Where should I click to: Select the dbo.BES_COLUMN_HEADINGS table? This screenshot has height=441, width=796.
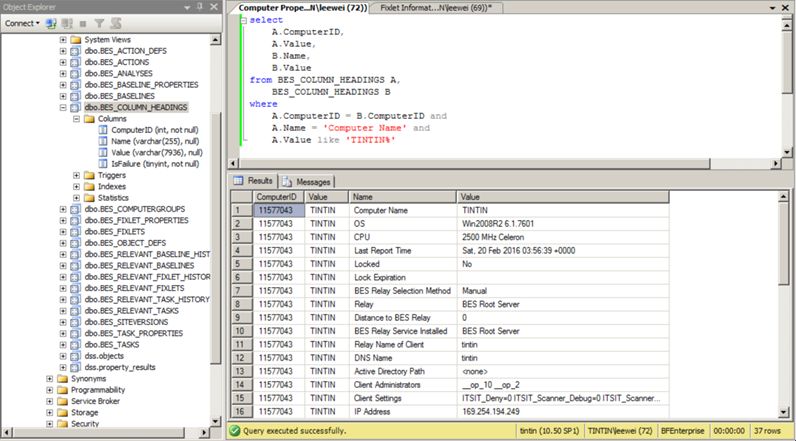[136, 107]
